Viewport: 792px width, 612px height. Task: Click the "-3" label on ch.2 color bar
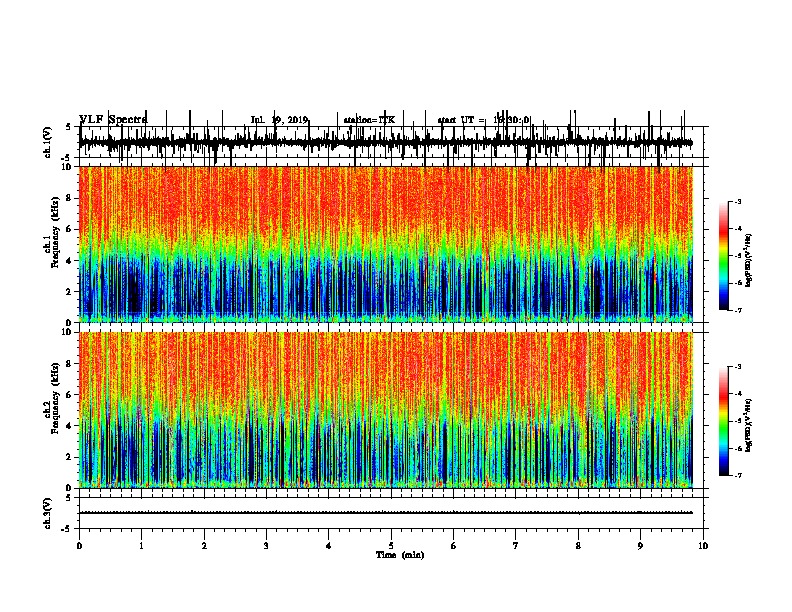tap(737, 367)
